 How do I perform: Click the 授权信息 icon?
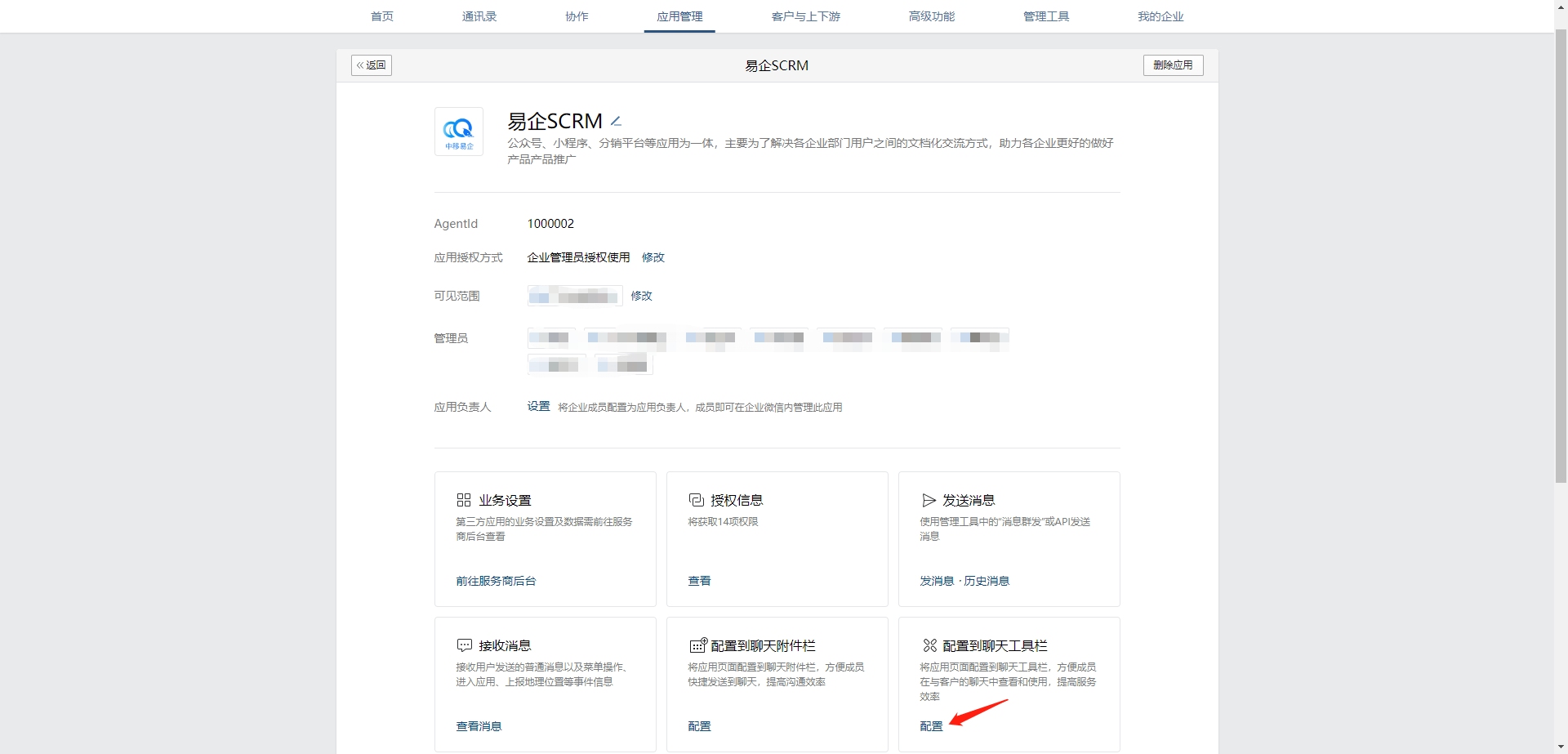tap(696, 500)
